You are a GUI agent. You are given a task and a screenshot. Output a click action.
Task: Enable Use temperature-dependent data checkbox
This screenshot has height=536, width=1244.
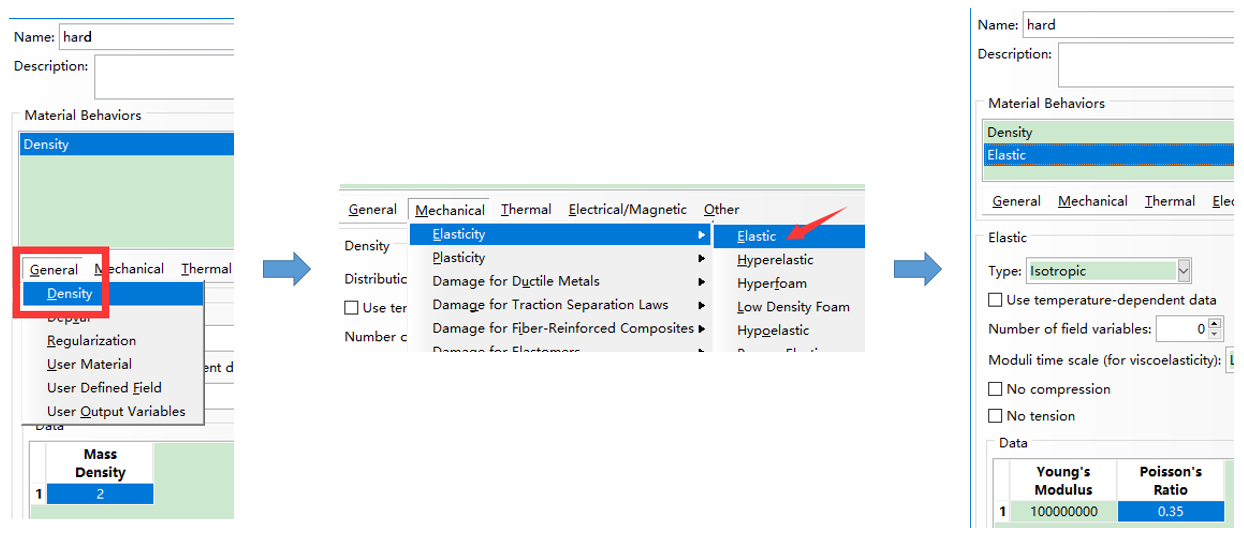pos(995,300)
